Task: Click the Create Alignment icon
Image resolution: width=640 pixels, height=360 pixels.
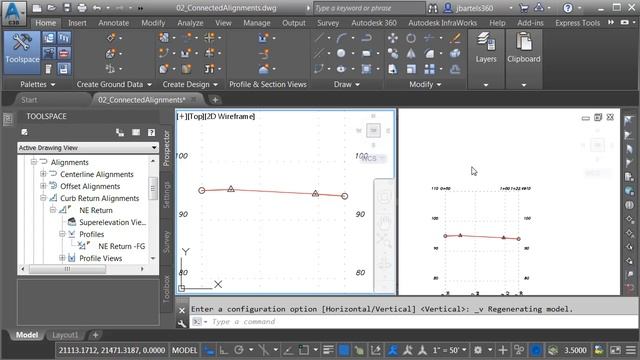Action: [164, 53]
